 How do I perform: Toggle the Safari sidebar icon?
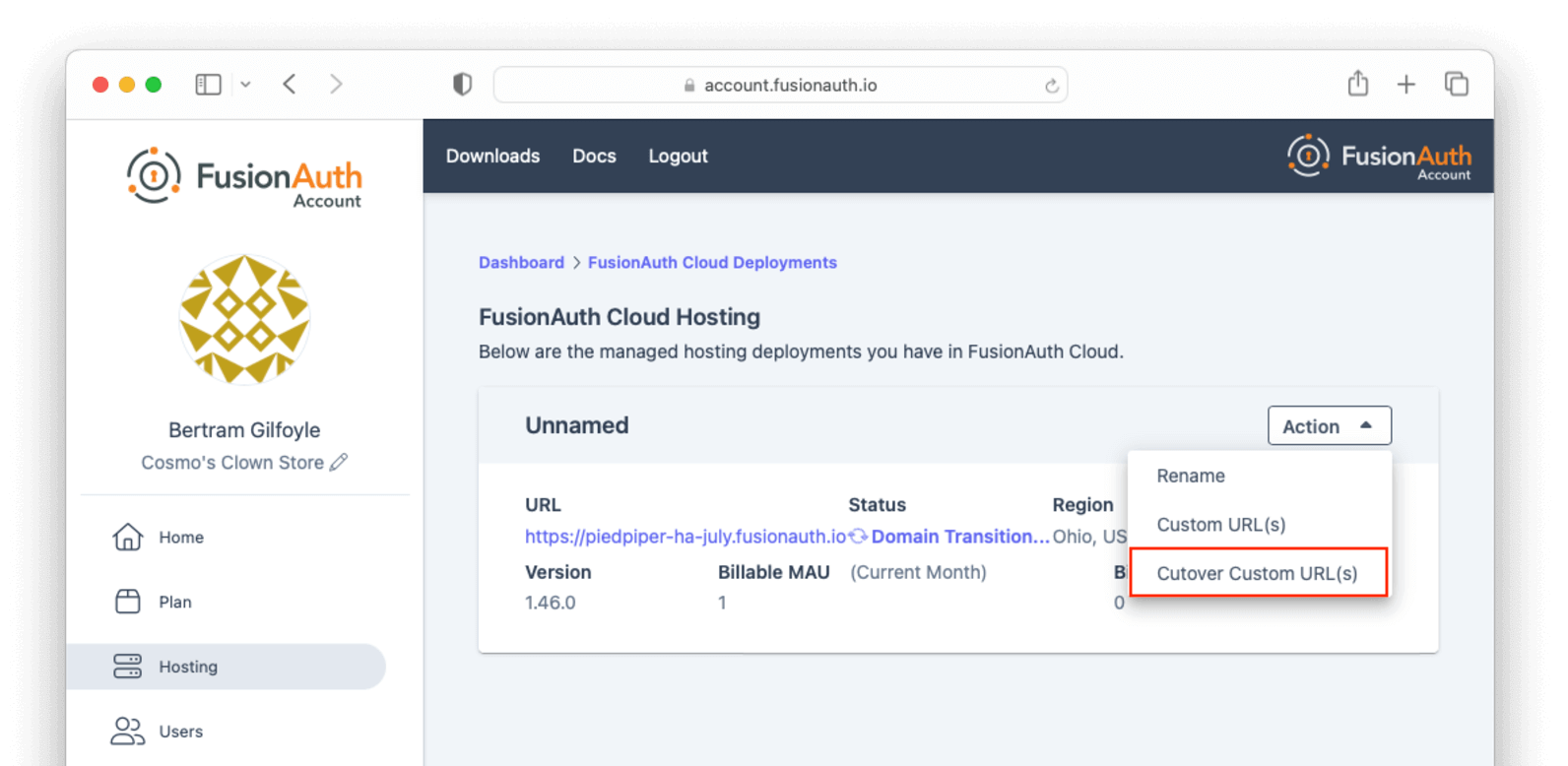(x=208, y=85)
